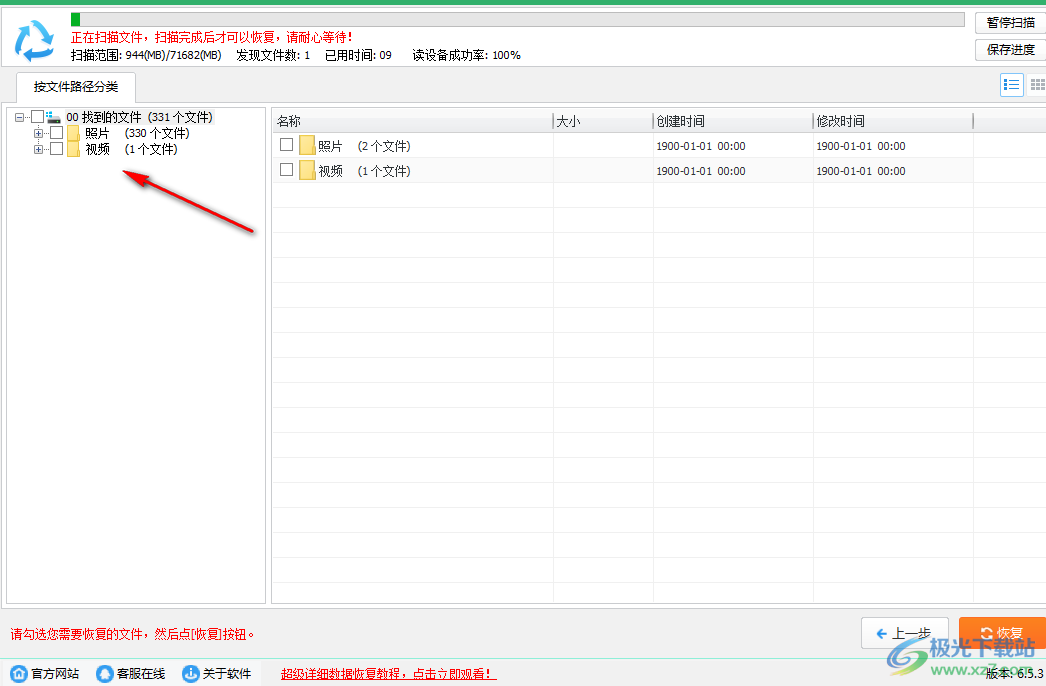Image resolution: width=1046 pixels, height=686 pixels.
Task: Click the scan progress bar
Action: [518, 19]
